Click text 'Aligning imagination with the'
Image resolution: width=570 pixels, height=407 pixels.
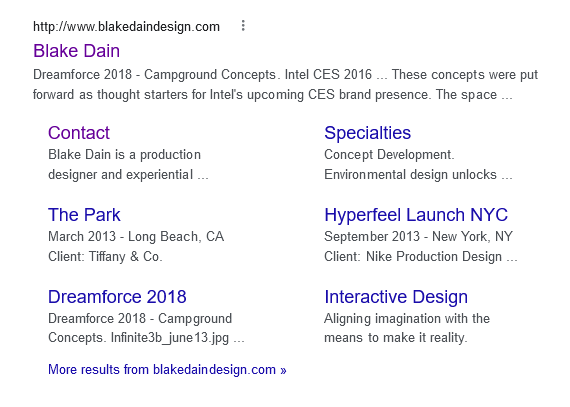(x=407, y=319)
